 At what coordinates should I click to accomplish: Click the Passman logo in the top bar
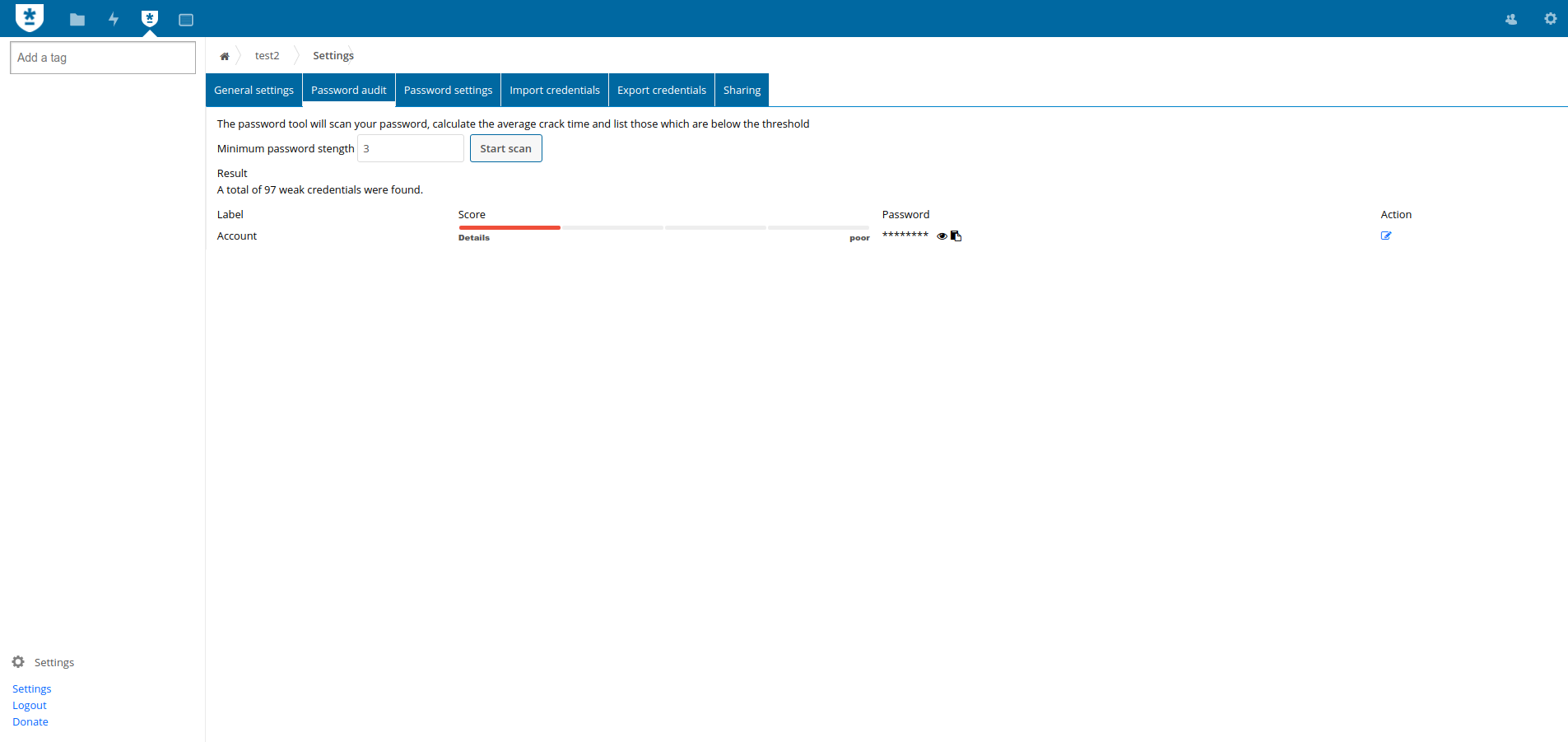pos(30,17)
